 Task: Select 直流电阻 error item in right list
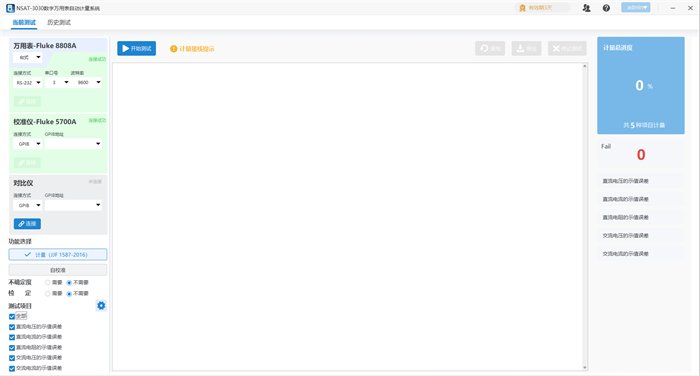click(641, 217)
